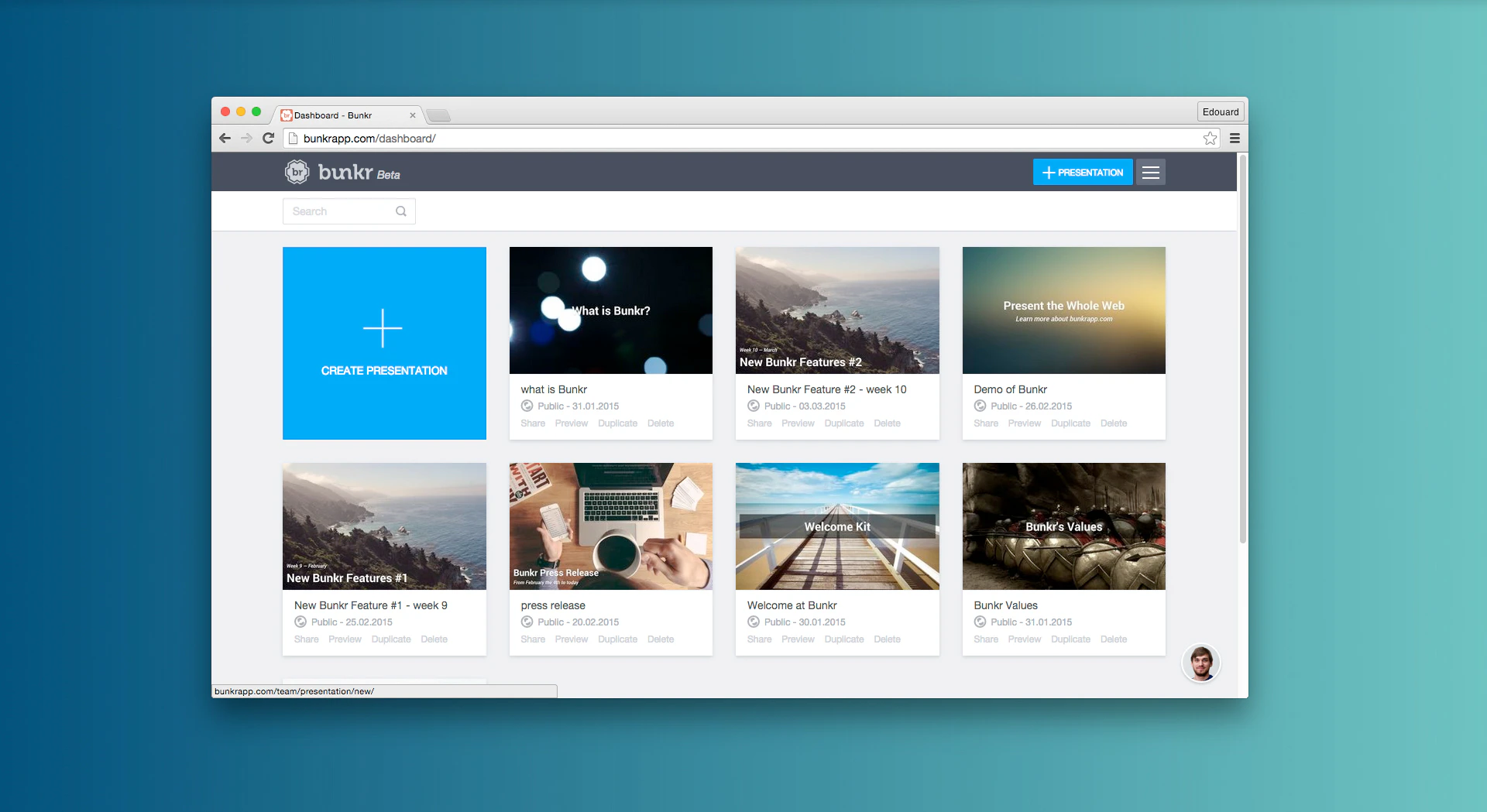1487x812 pixels.
Task: Open the Bunkr's Values thumbnail
Action: pyautogui.click(x=1064, y=526)
